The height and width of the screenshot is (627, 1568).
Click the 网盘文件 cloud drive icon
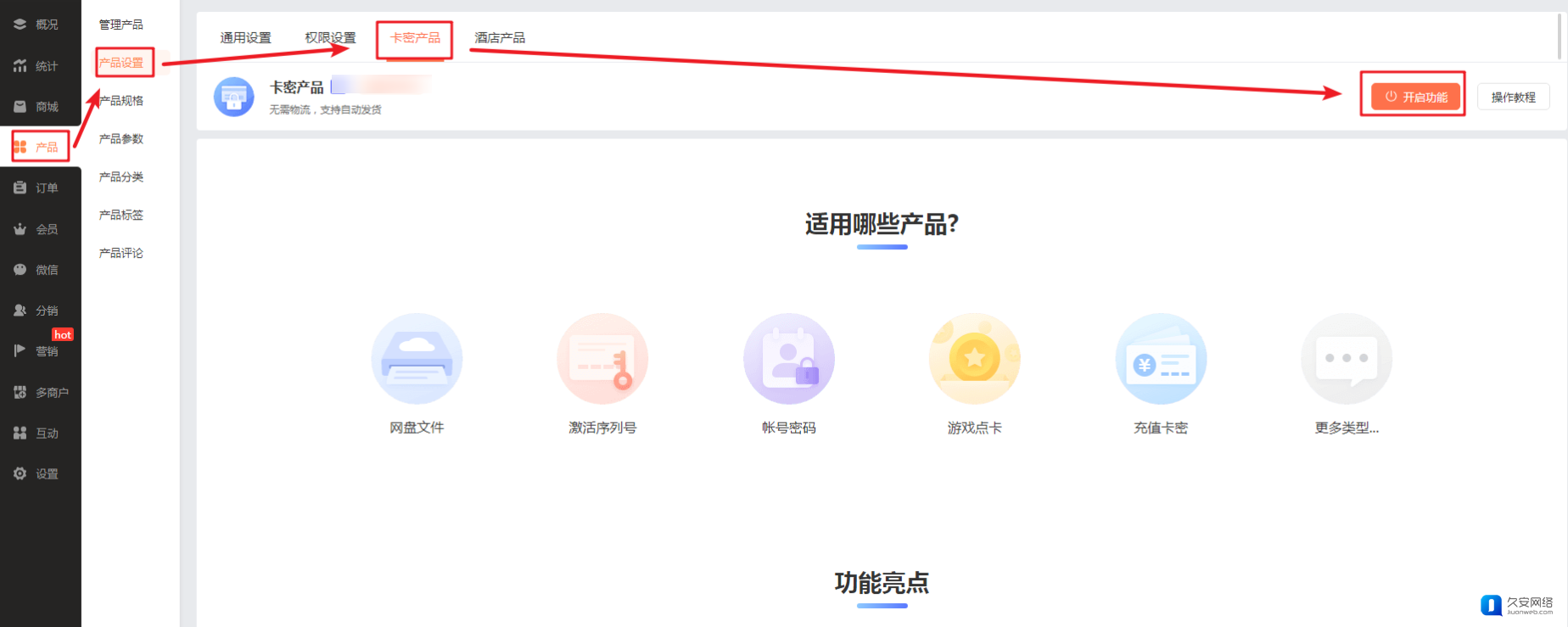(417, 359)
